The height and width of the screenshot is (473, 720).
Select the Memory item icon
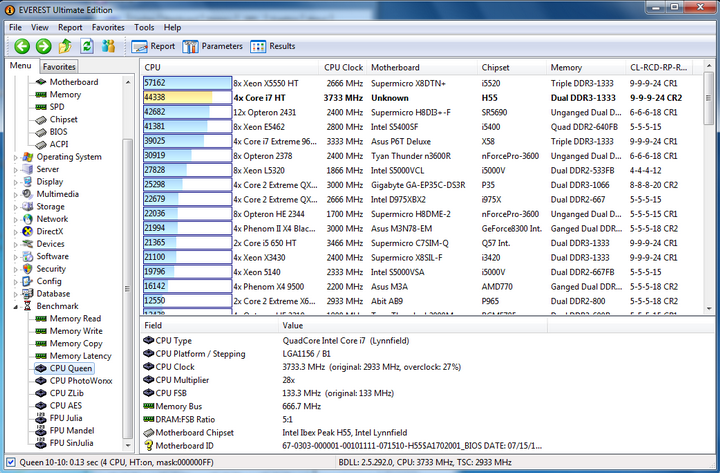tap(41, 95)
